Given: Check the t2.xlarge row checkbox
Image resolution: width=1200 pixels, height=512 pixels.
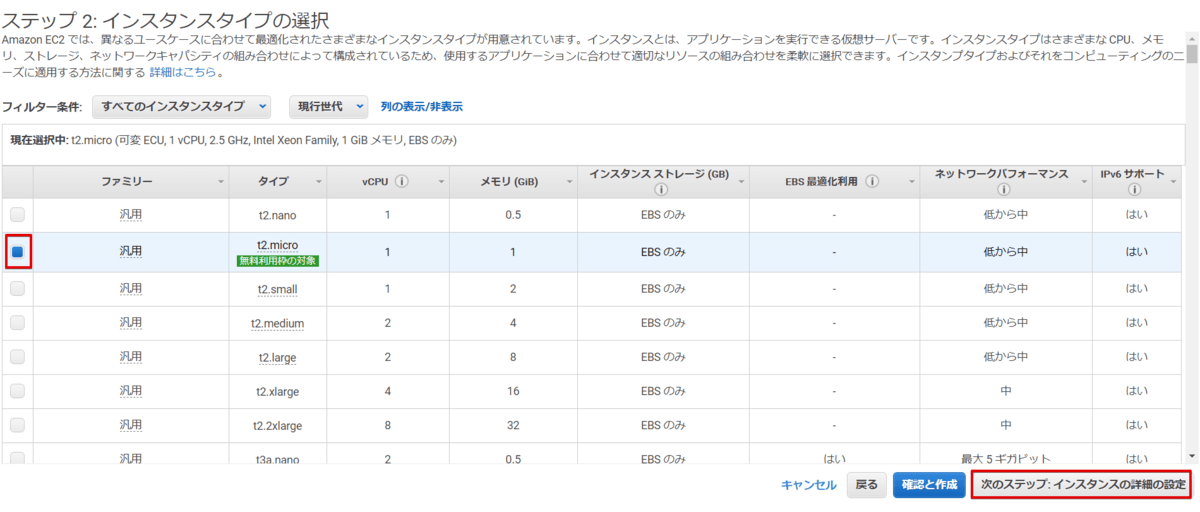Looking at the screenshot, I should 17,391.
